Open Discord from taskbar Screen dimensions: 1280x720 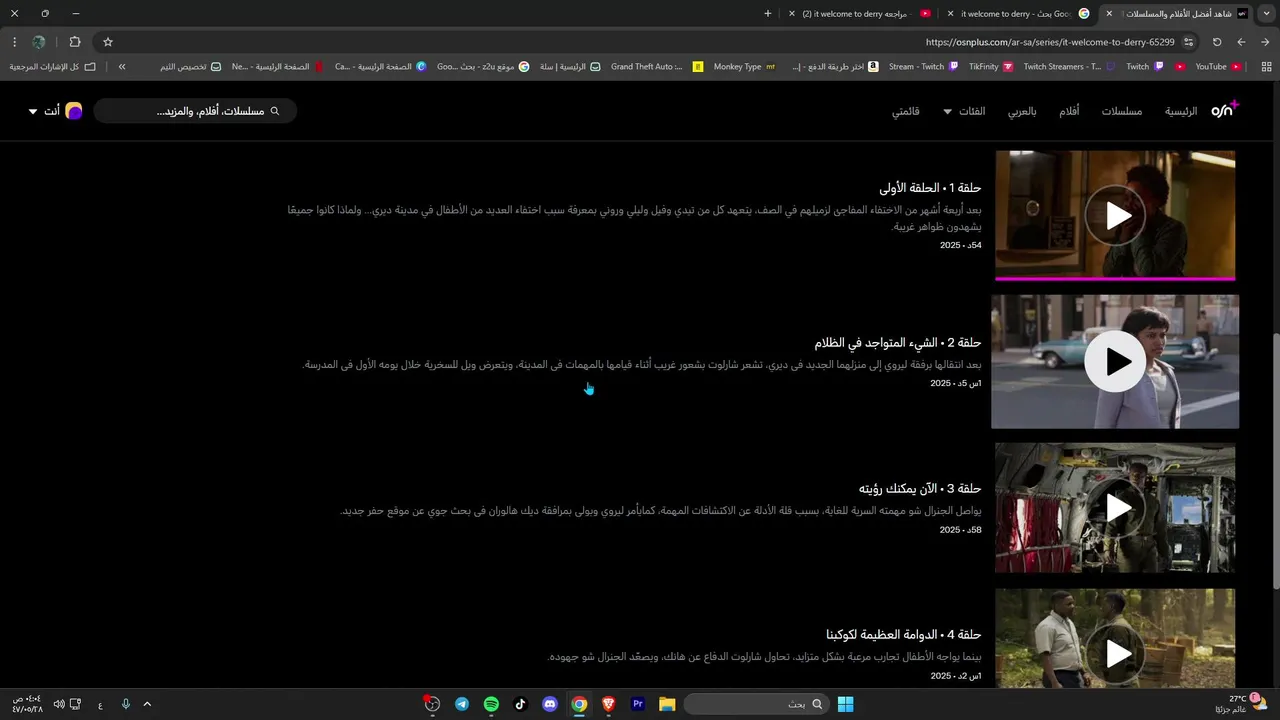click(549, 704)
